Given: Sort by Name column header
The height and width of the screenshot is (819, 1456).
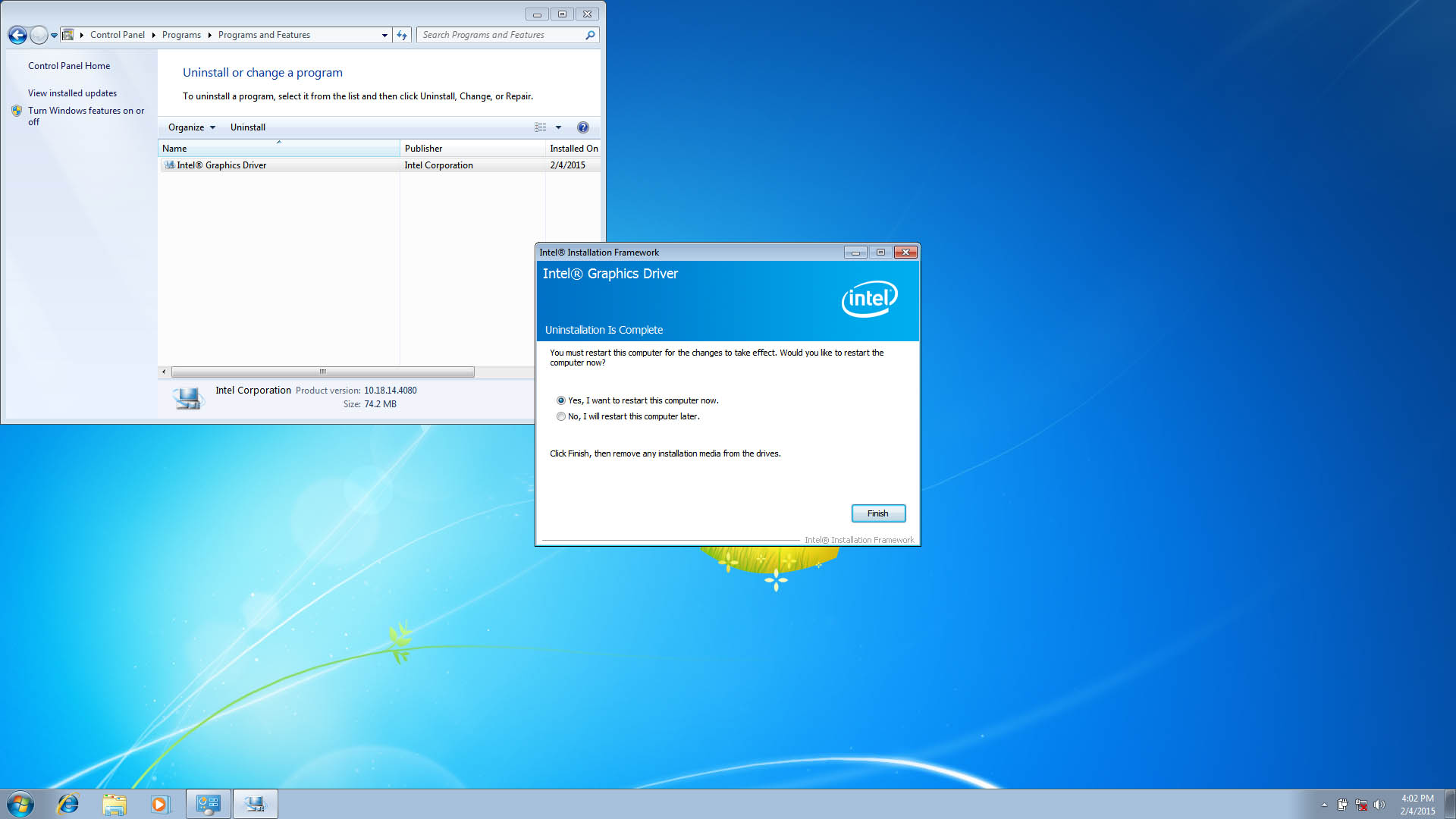Looking at the screenshot, I should pos(278,149).
